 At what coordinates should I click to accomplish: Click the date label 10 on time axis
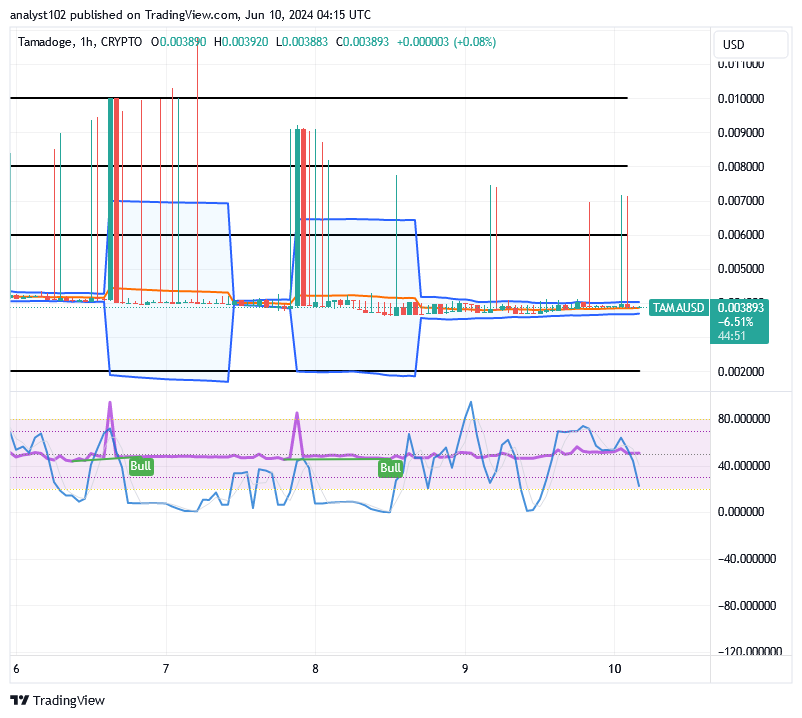(x=614, y=669)
